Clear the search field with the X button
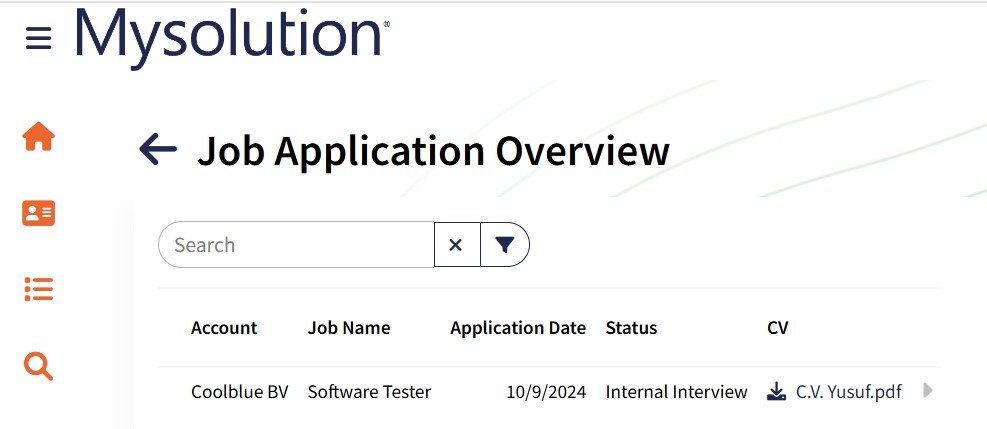 tap(456, 245)
